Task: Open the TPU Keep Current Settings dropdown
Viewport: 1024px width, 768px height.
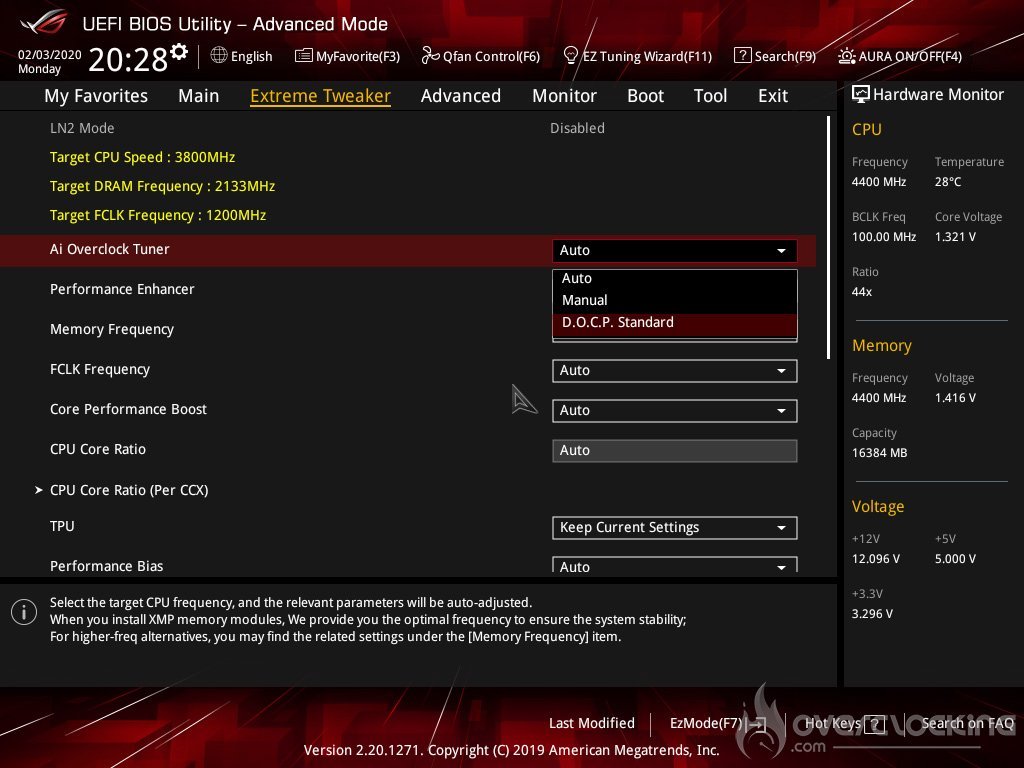Action: point(675,527)
